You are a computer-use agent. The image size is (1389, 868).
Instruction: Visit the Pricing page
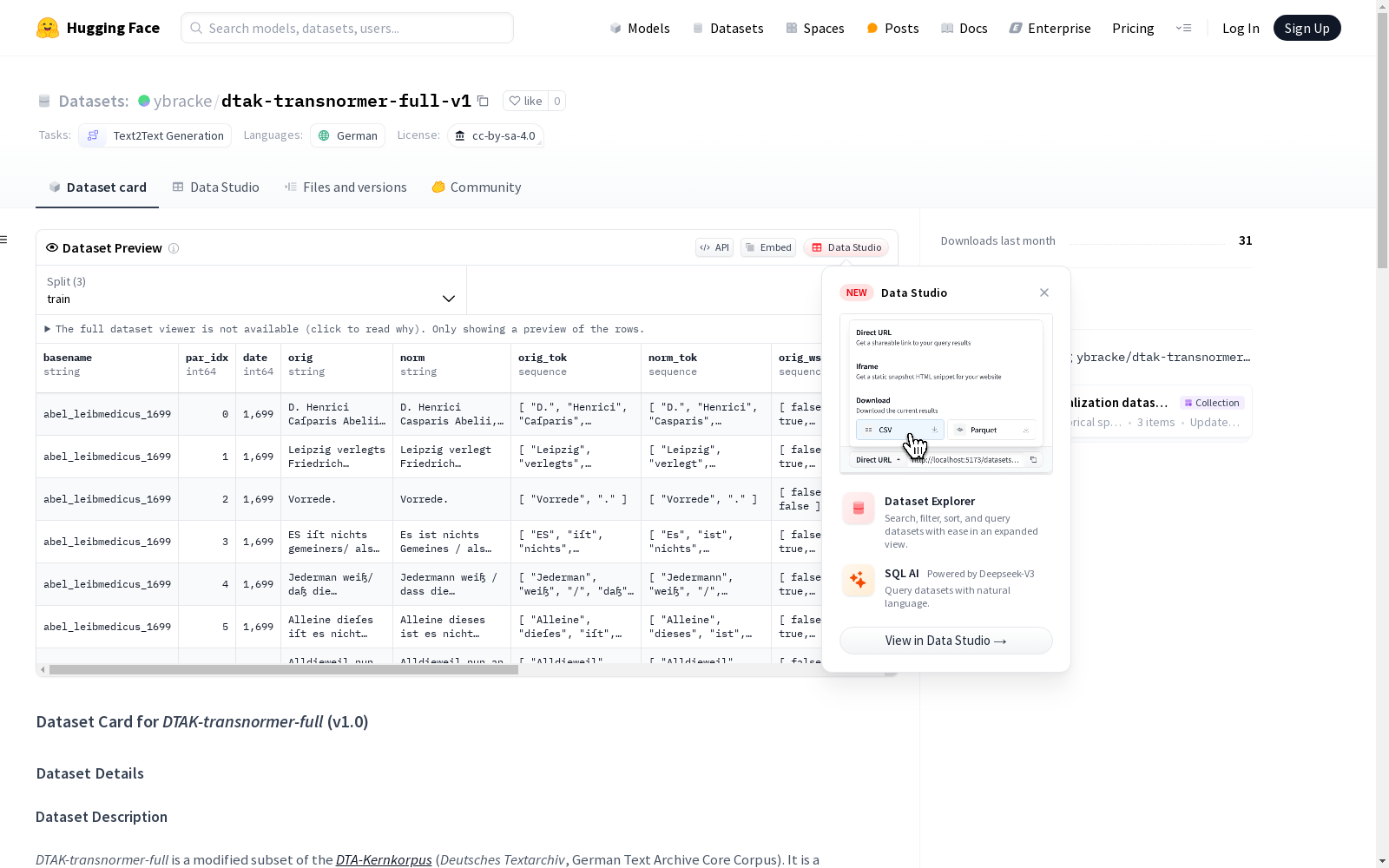(x=1133, y=28)
